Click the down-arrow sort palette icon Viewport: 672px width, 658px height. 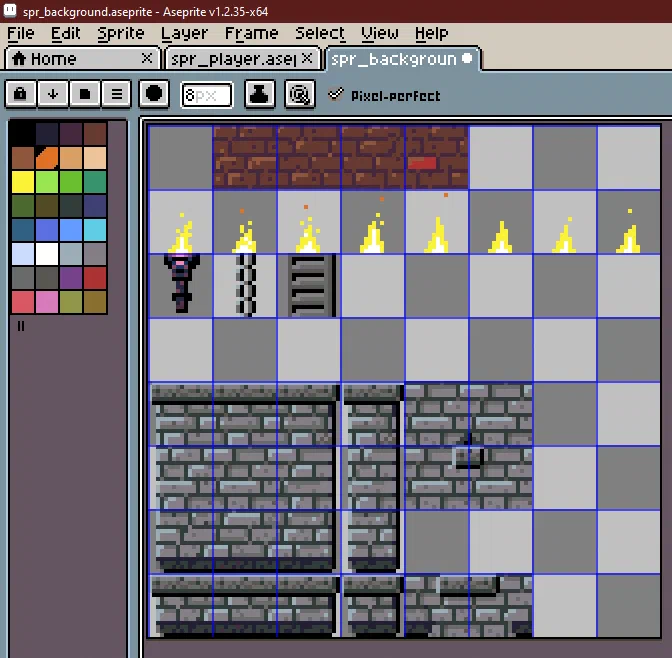tap(53, 93)
